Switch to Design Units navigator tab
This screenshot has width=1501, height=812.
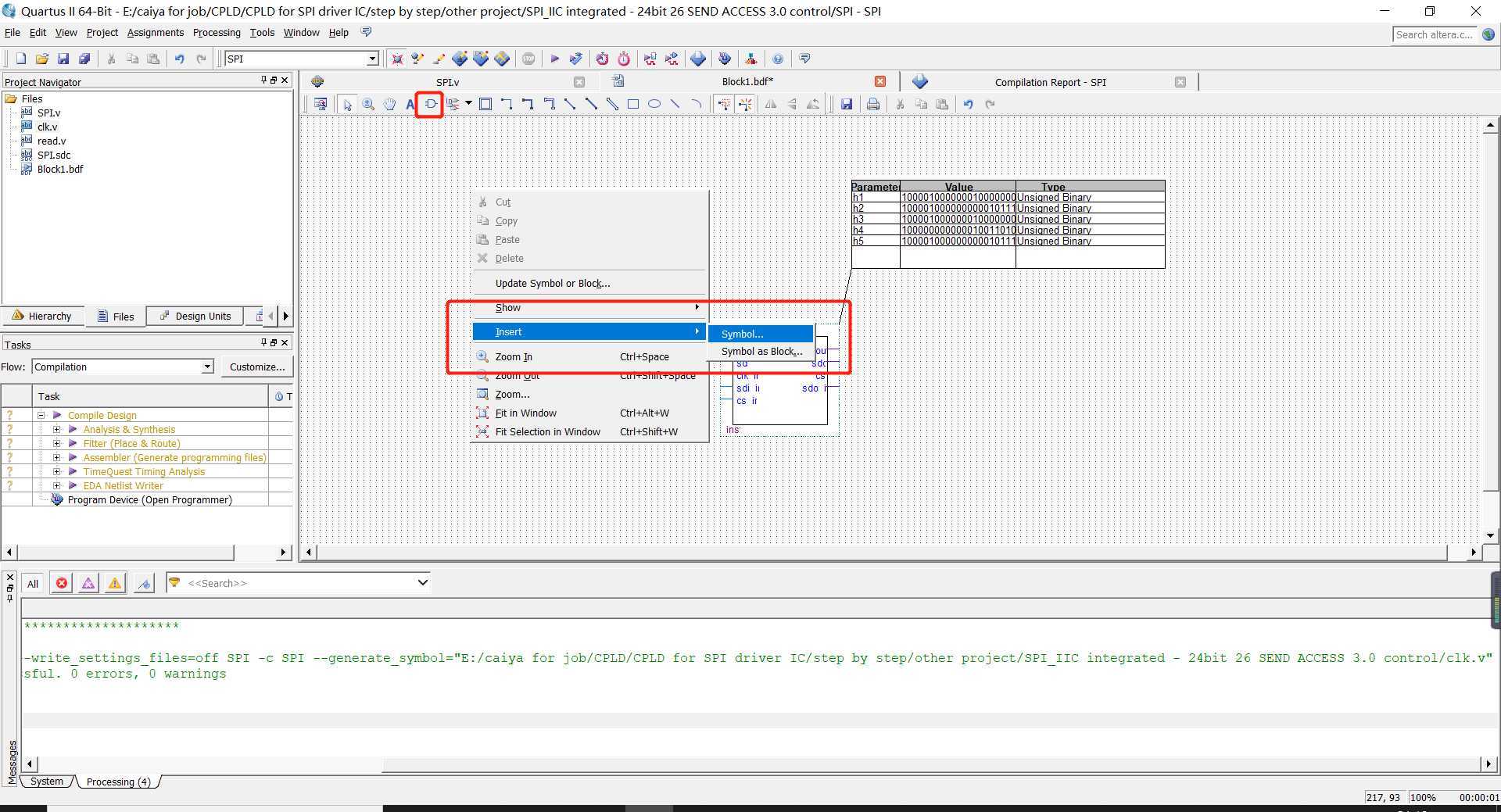[x=195, y=316]
